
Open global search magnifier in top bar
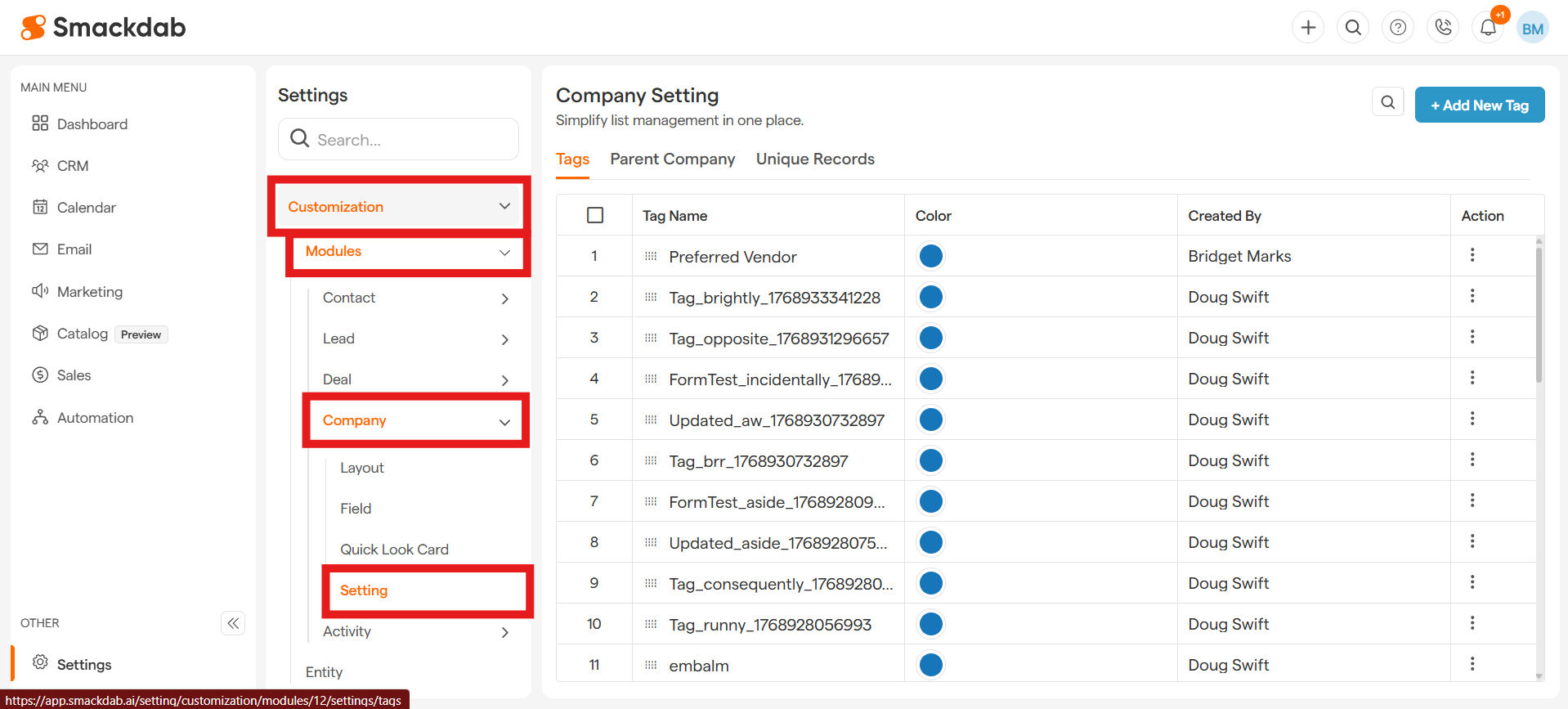click(x=1353, y=28)
